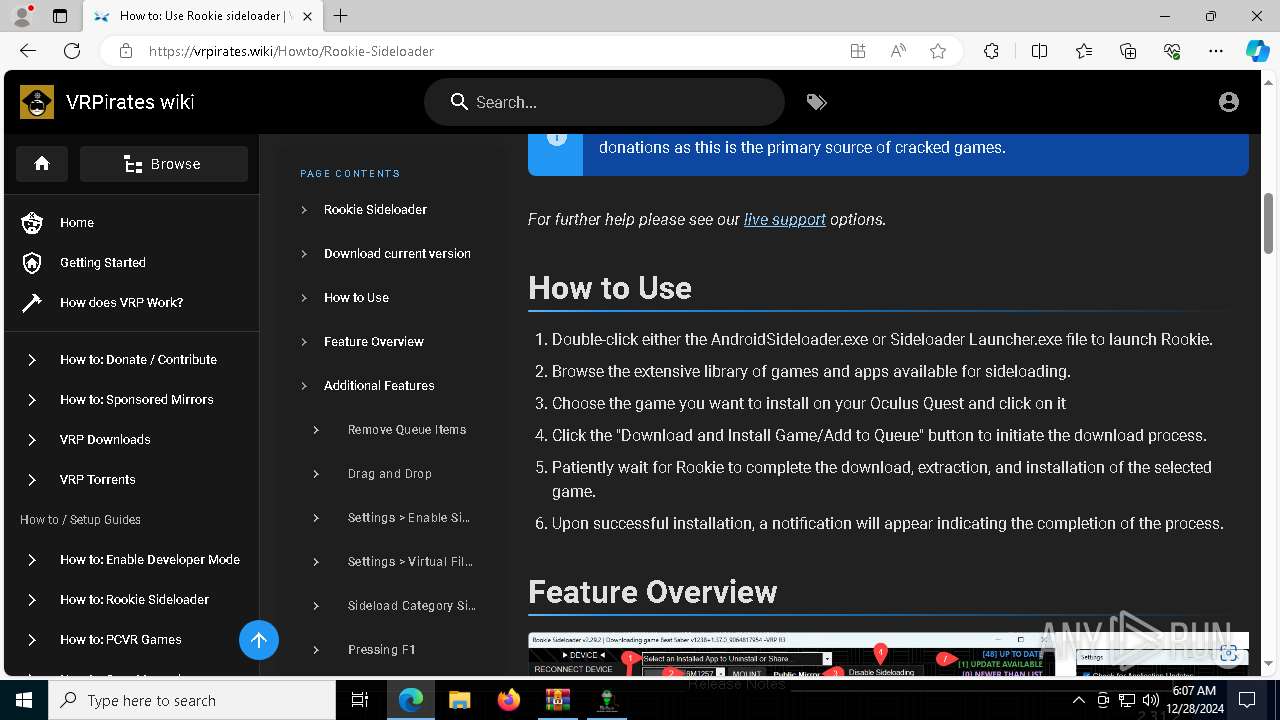The width and height of the screenshot is (1280, 720).
Task: Expand How to: Sponsored Mirrors chevron
Action: [x=32, y=399]
